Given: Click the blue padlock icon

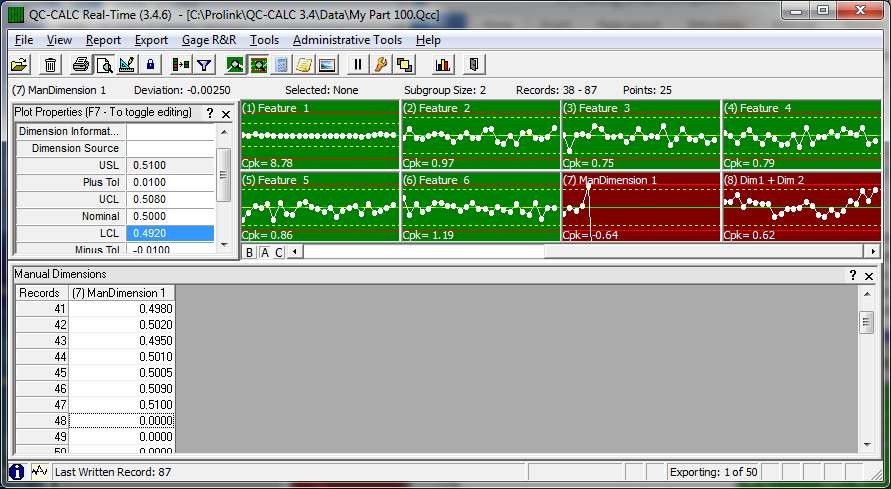Looking at the screenshot, I should pos(150,65).
